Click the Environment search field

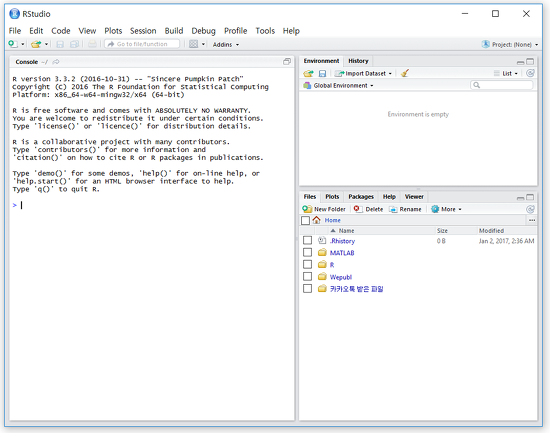click(x=502, y=85)
